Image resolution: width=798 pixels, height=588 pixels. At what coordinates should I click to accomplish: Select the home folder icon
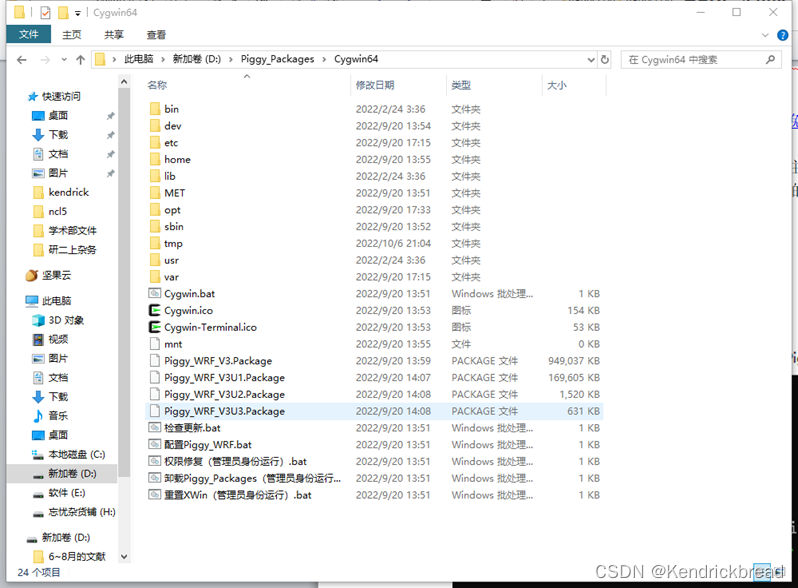click(155, 159)
